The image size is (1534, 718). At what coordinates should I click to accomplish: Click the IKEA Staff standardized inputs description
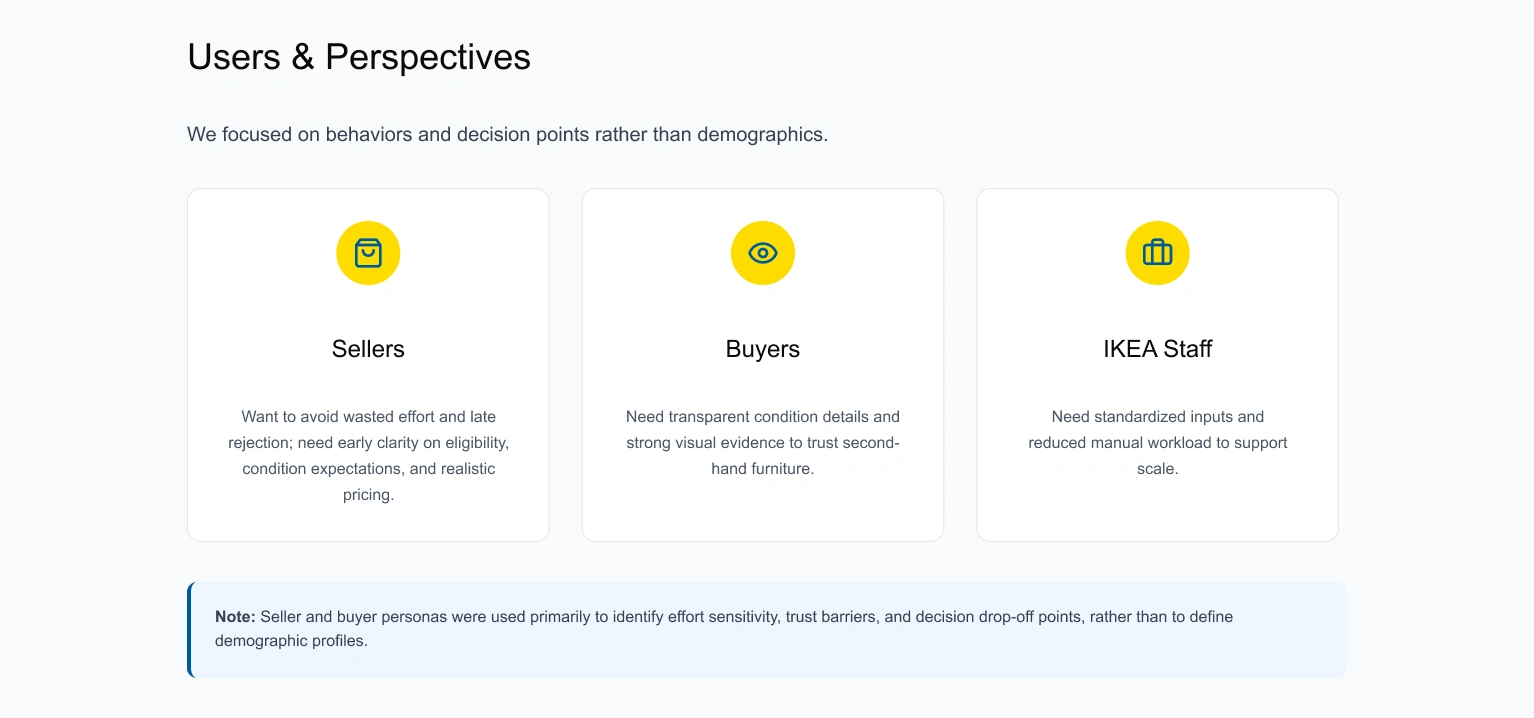click(1157, 442)
